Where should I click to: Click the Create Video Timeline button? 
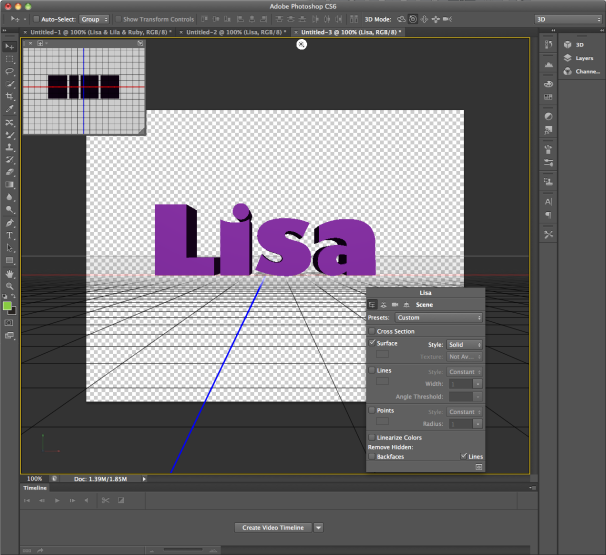coord(273,527)
